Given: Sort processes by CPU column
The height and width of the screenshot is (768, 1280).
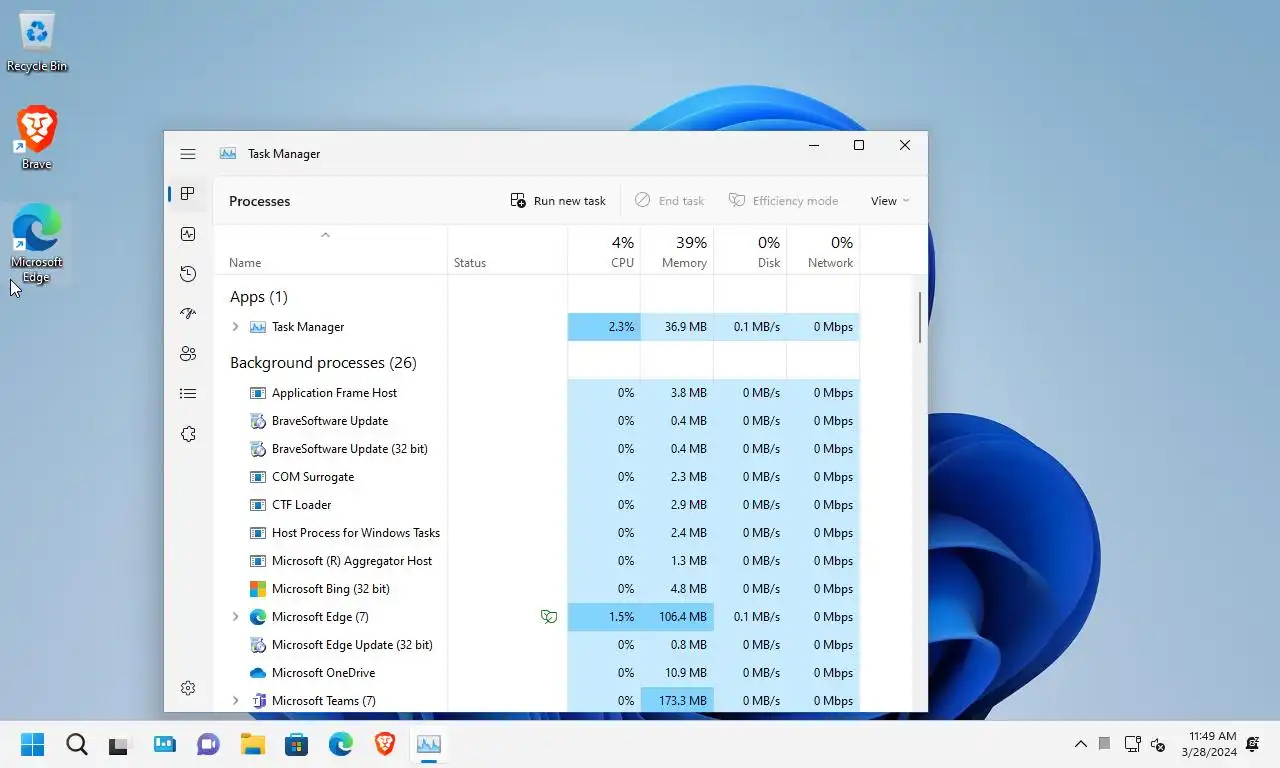Looking at the screenshot, I should [x=604, y=250].
